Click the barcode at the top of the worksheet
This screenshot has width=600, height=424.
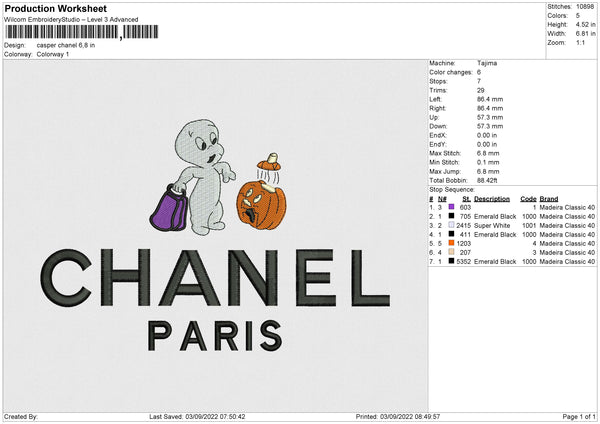[x=82, y=32]
